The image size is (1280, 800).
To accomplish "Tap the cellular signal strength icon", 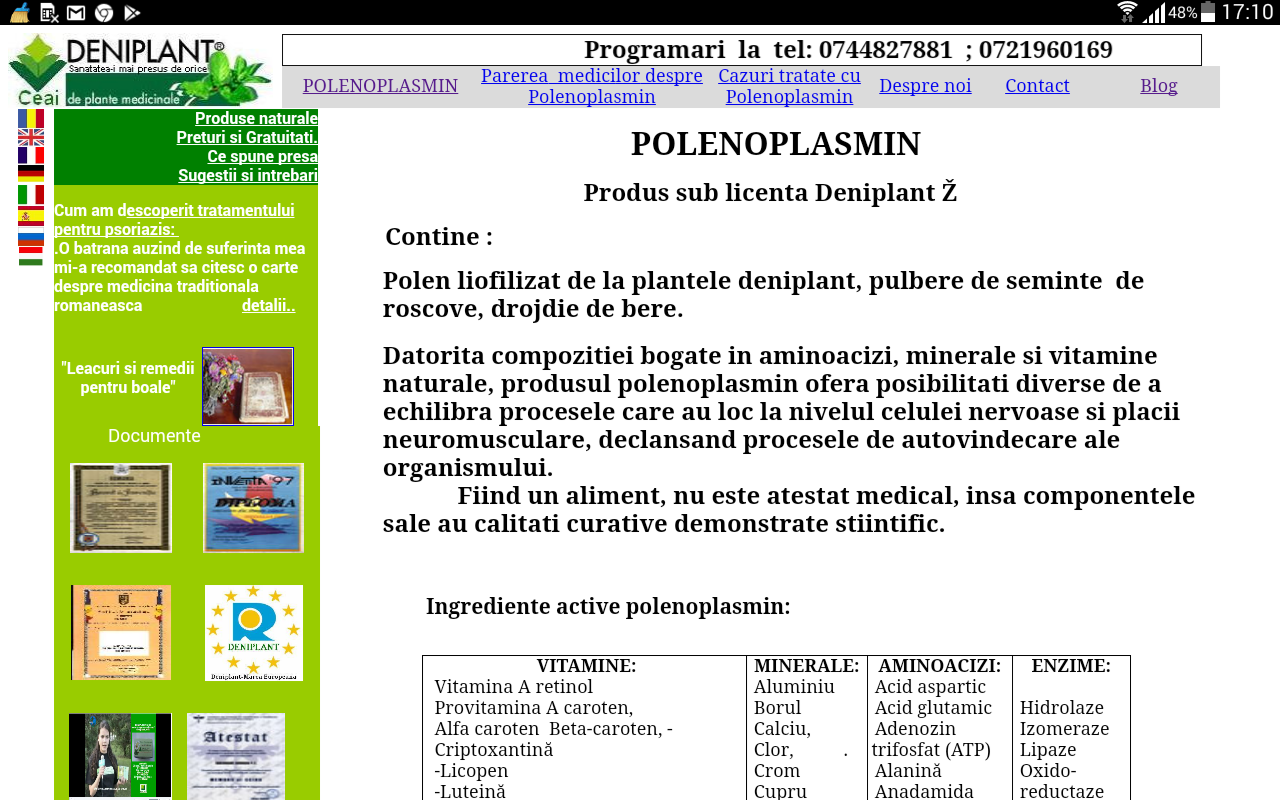I will (1154, 12).
